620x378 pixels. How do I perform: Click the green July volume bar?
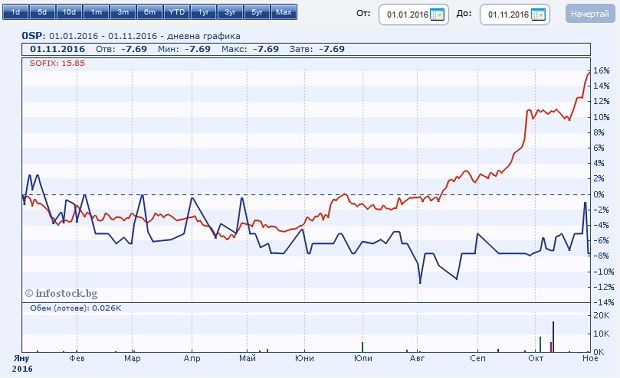tap(362, 347)
